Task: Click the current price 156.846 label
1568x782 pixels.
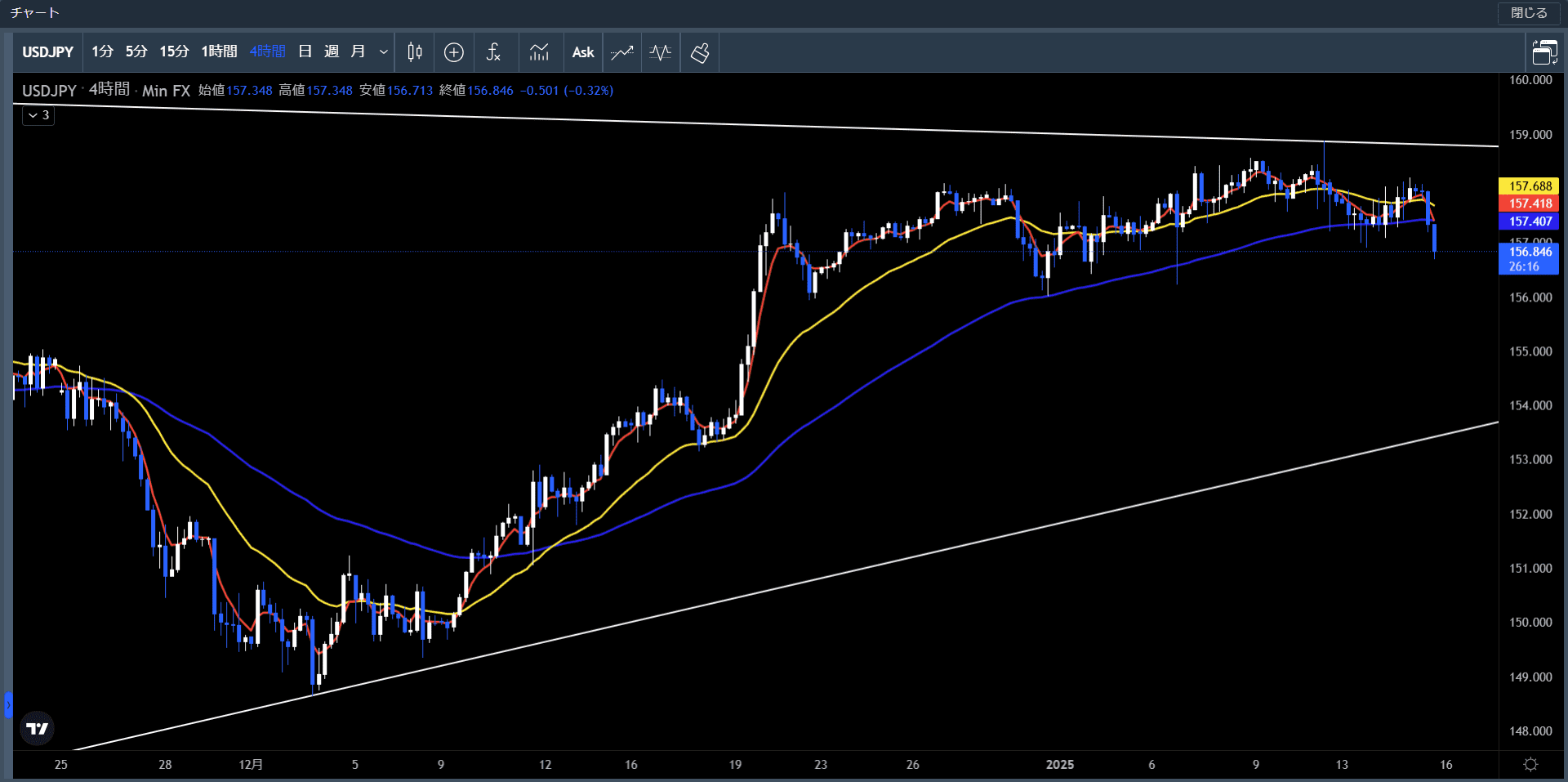Action: coord(1530,258)
